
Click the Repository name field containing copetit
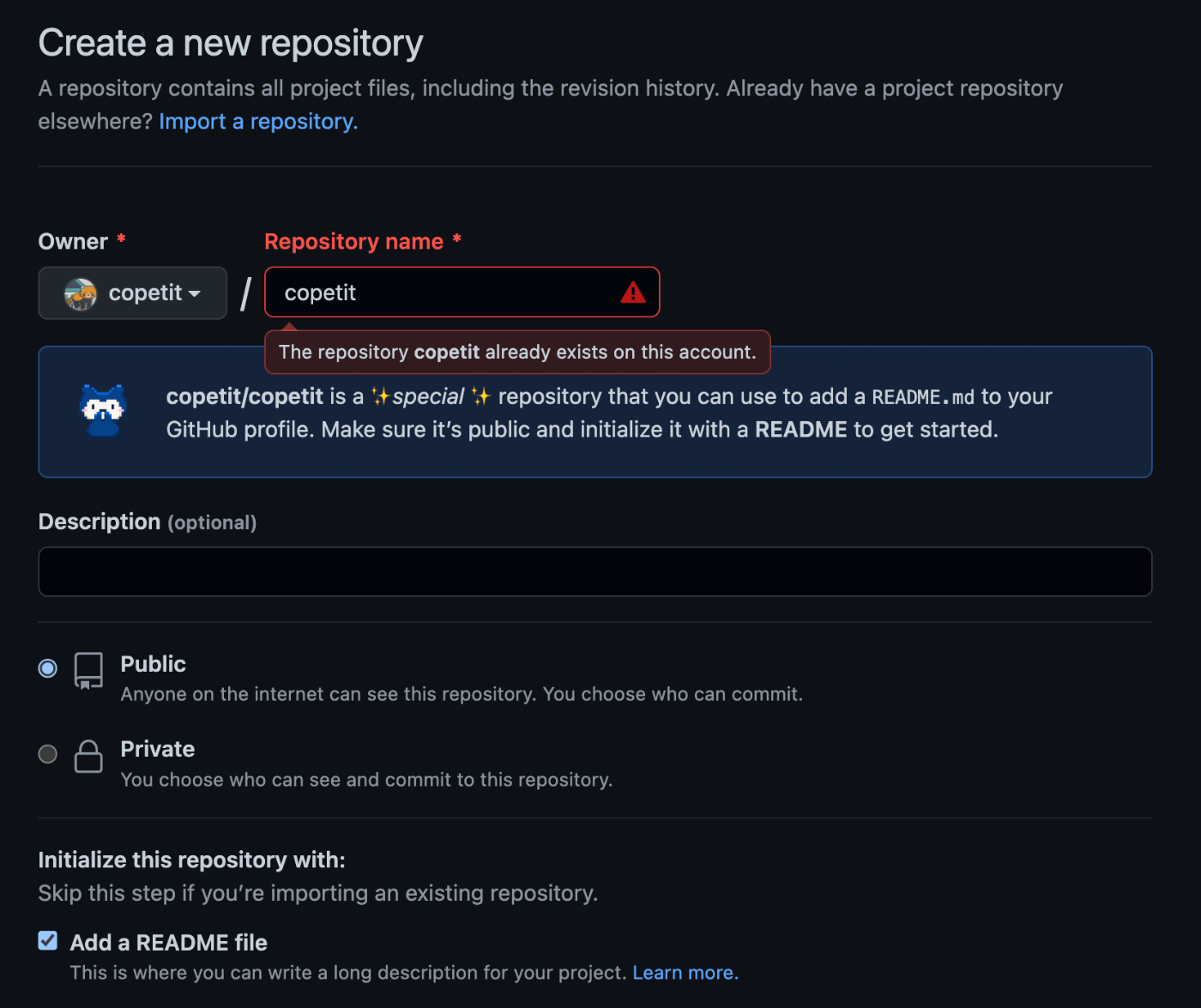462,293
